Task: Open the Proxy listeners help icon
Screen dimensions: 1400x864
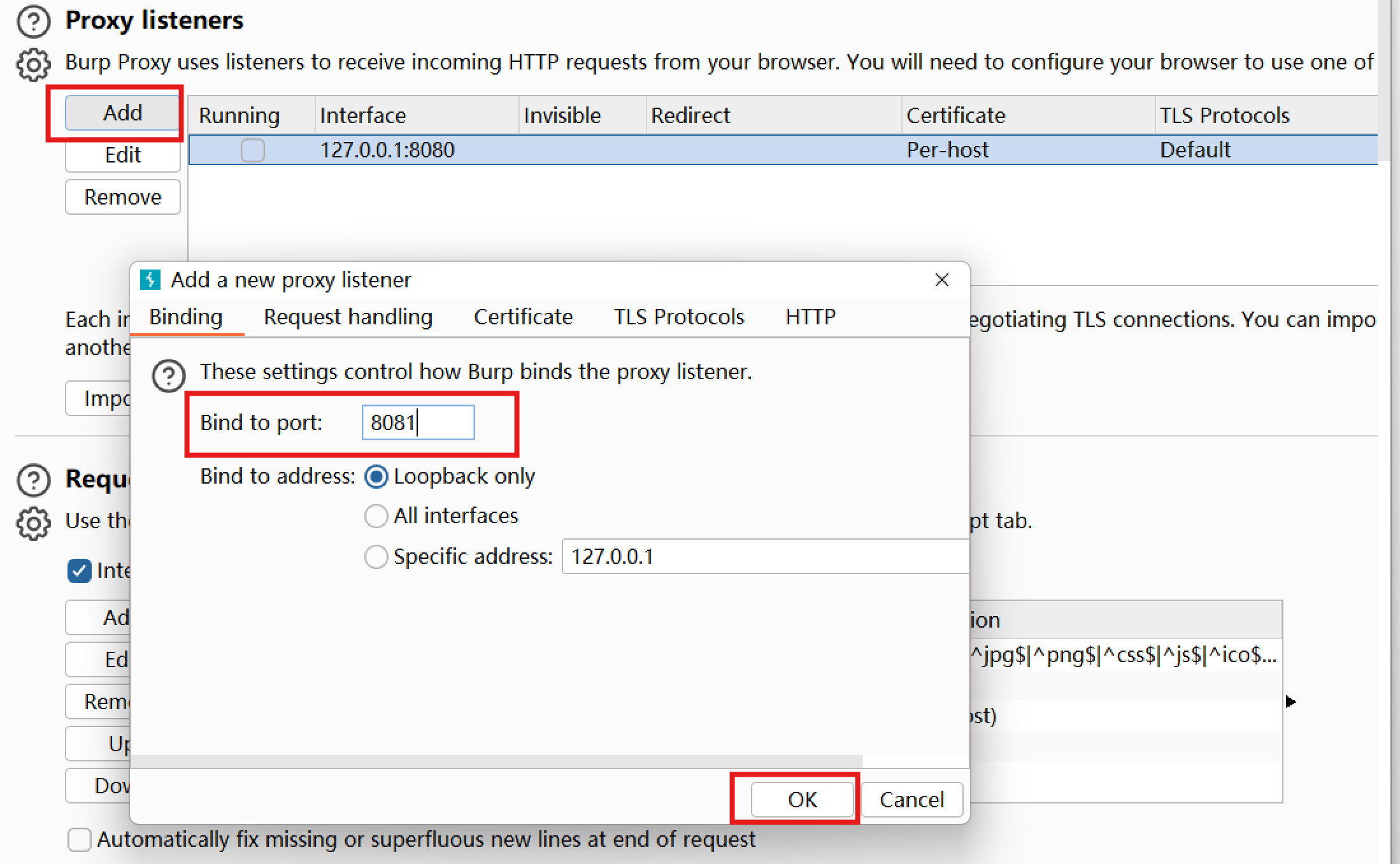Action: [x=33, y=21]
